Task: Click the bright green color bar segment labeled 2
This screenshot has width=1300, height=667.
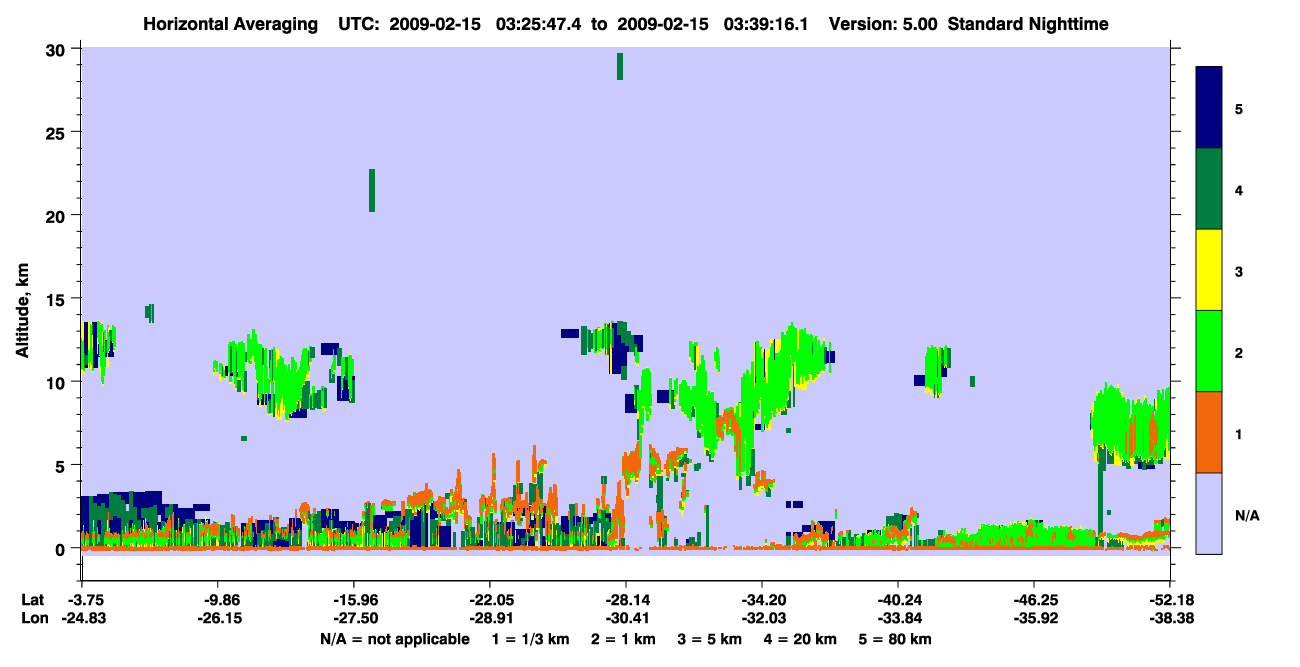Action: tap(1209, 351)
